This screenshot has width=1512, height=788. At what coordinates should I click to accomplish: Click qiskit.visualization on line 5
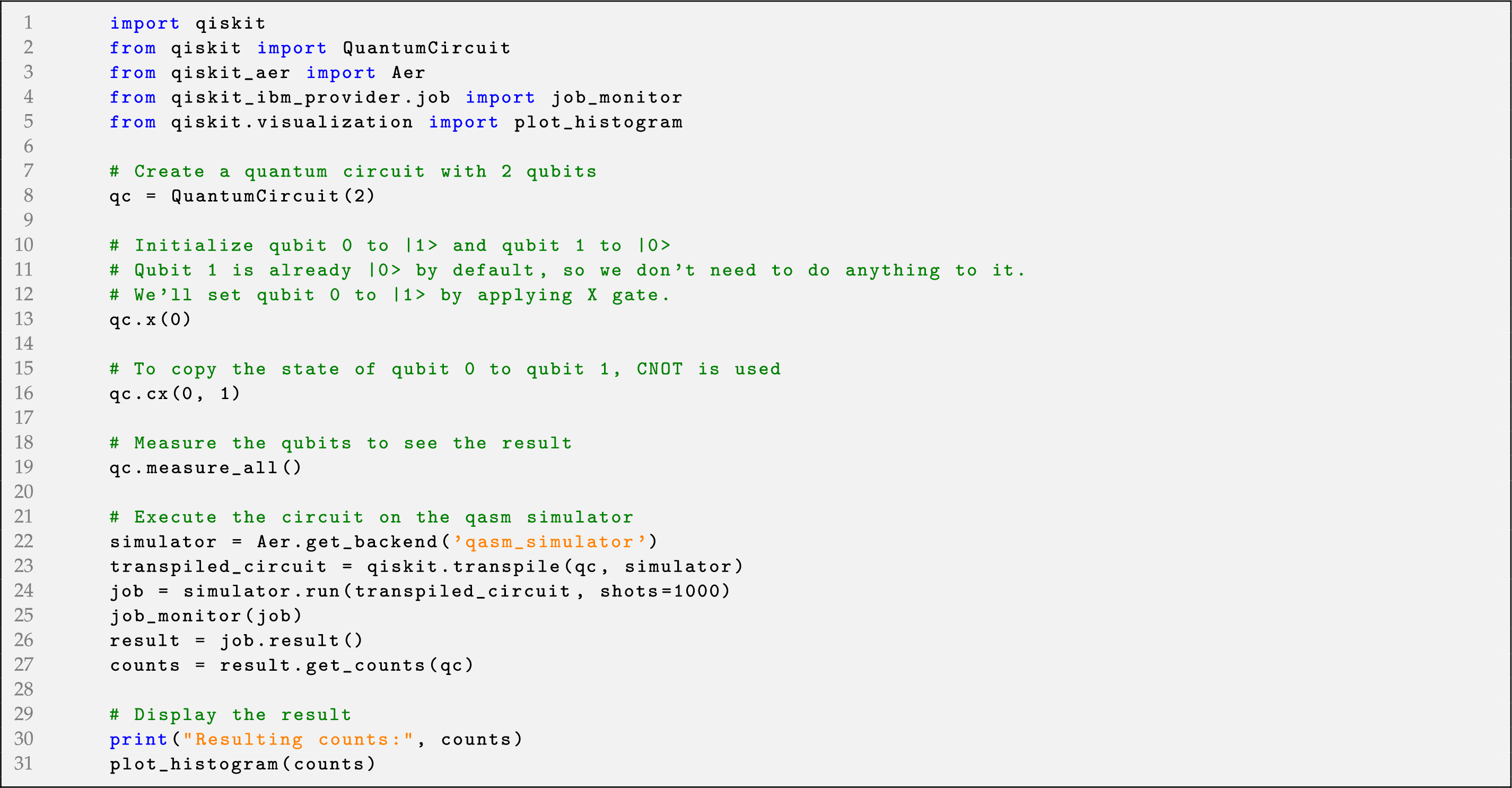(x=292, y=122)
